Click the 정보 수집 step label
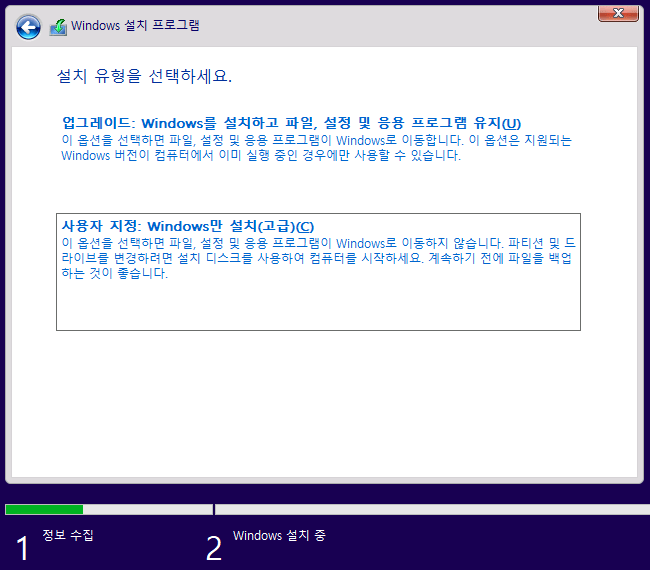Image resolution: width=650 pixels, height=570 pixels. pyautogui.click(x=68, y=535)
